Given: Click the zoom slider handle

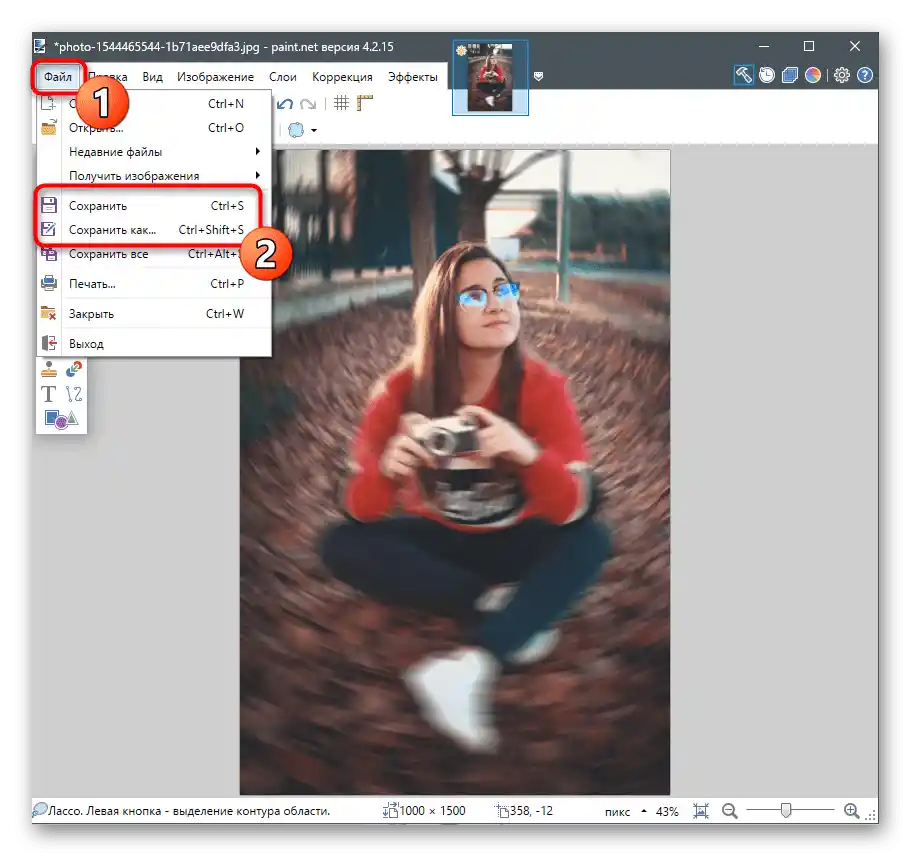Looking at the screenshot, I should (786, 810).
